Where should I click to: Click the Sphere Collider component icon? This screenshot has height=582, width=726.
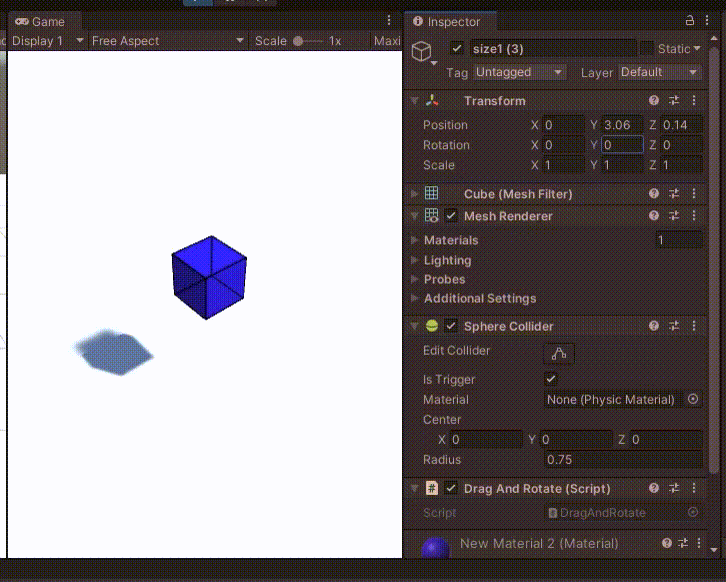click(432, 326)
